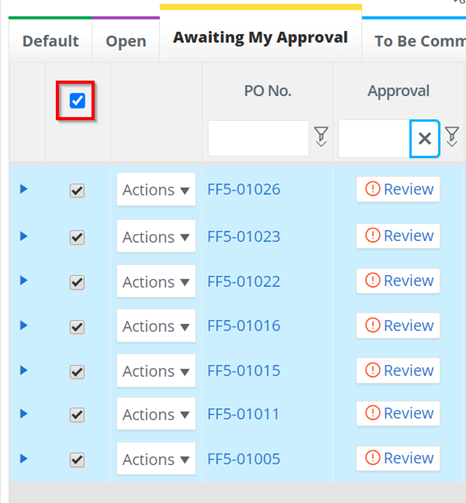Switch to the Default tab
Screen dimensions: 466x503
[51, 41]
